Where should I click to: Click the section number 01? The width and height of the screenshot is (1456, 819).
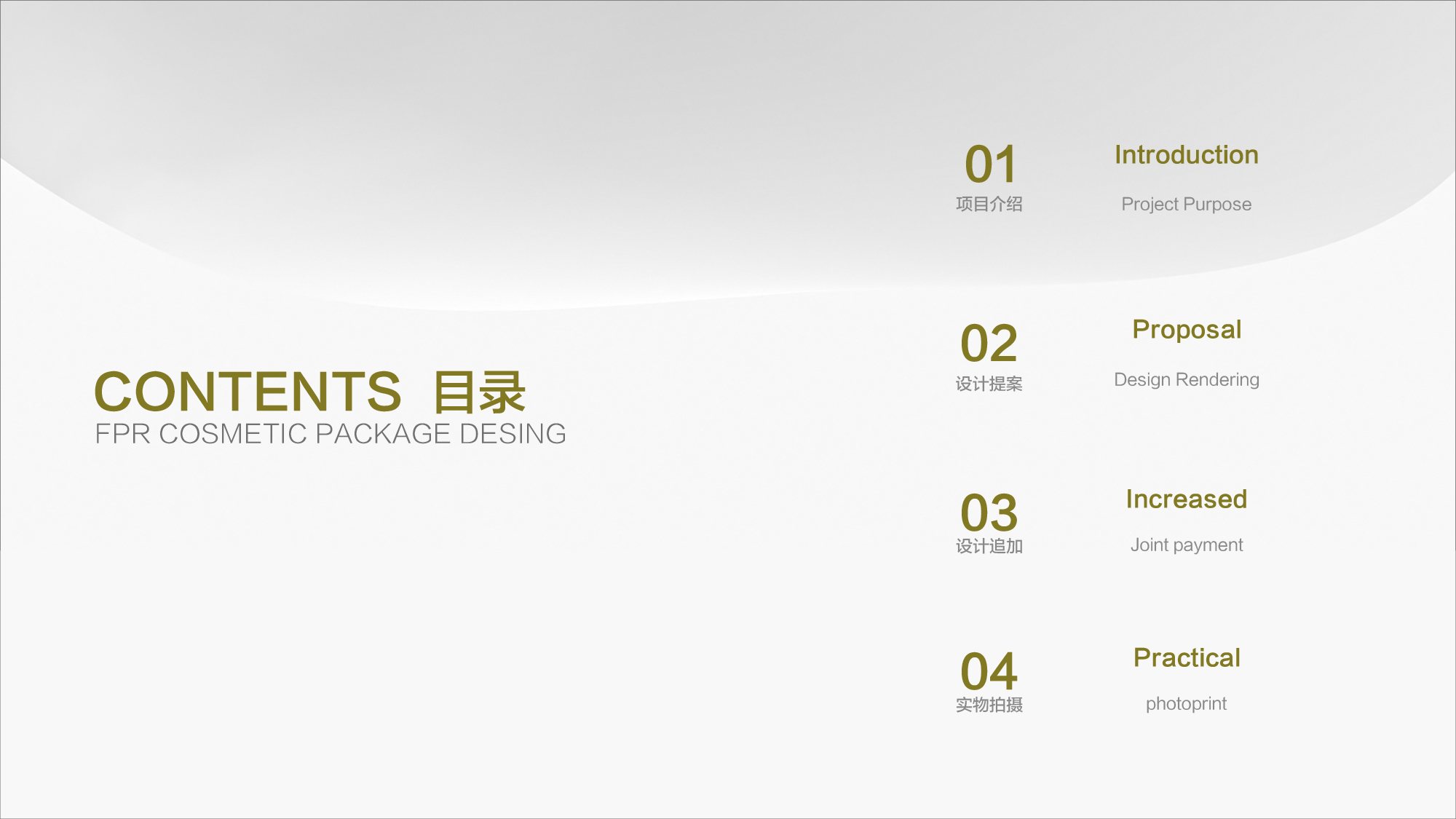tap(990, 164)
